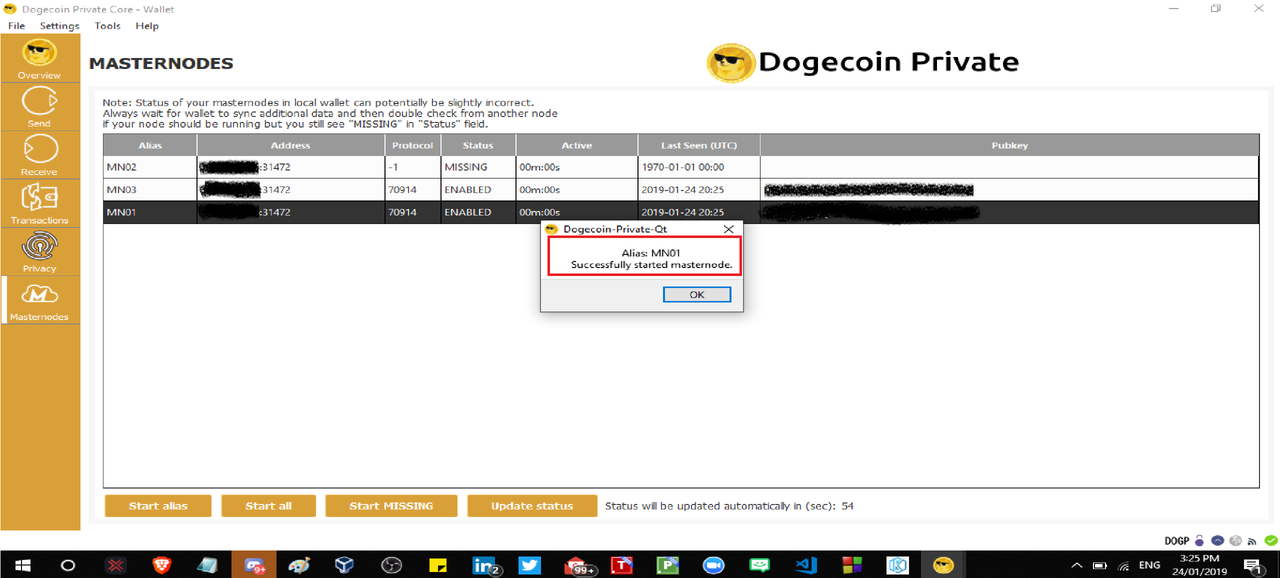Click the Update status button

coord(532,506)
